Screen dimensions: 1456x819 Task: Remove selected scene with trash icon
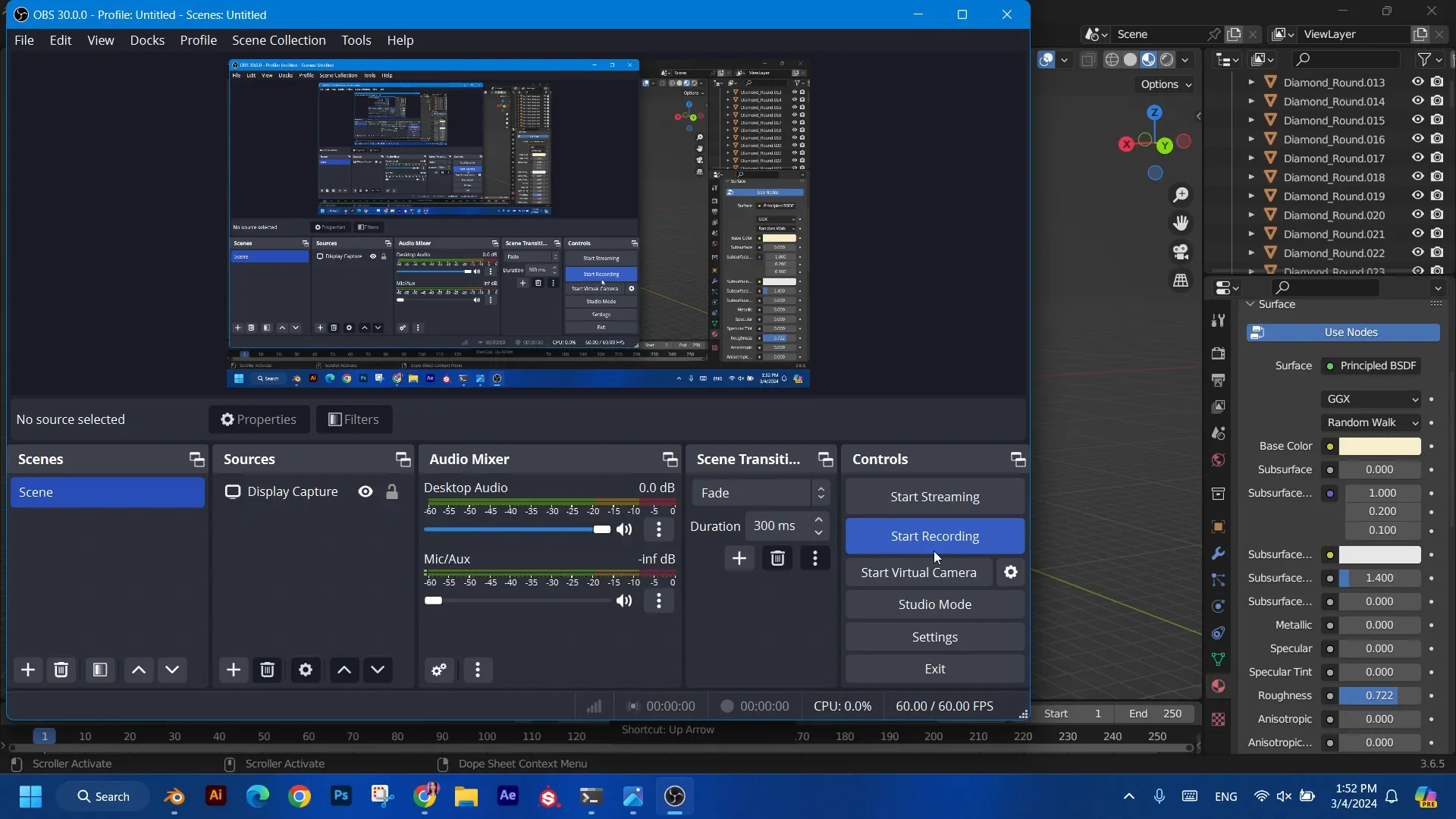(x=61, y=670)
